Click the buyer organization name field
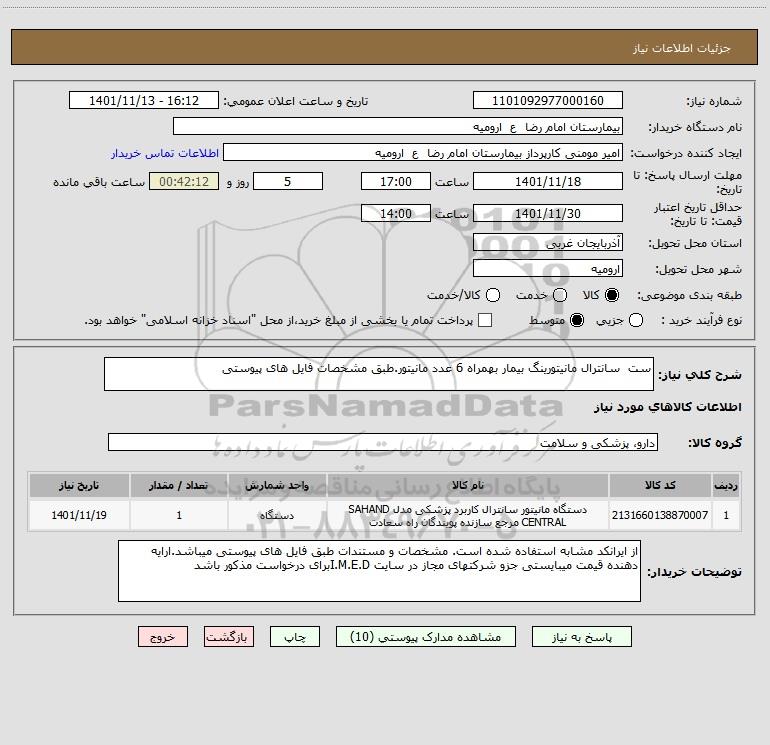The height and width of the screenshot is (745, 770). [x=398, y=127]
